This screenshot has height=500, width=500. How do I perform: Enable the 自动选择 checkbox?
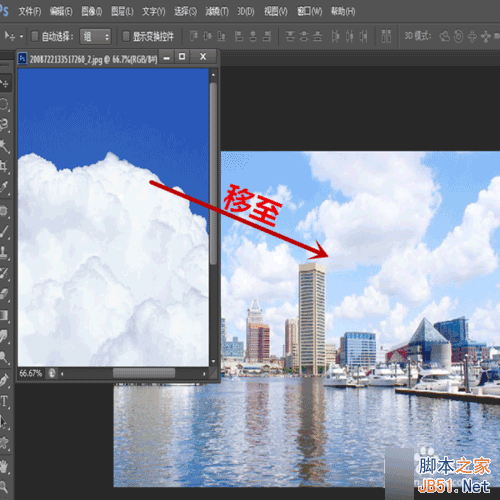coord(35,36)
